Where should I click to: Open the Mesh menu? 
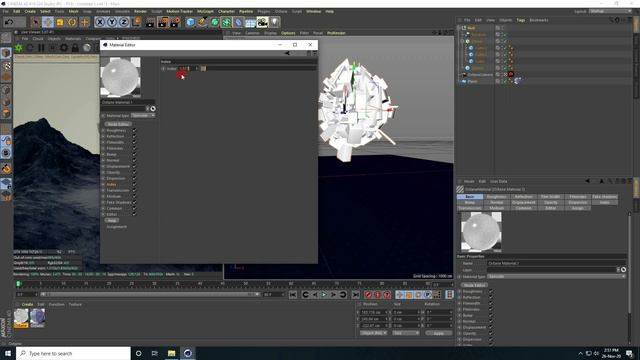coord(73,11)
